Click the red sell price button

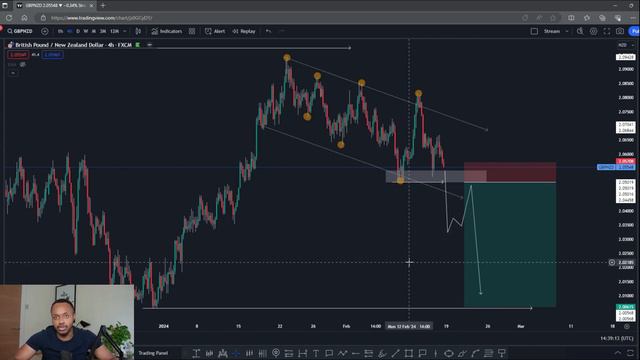click(18, 55)
